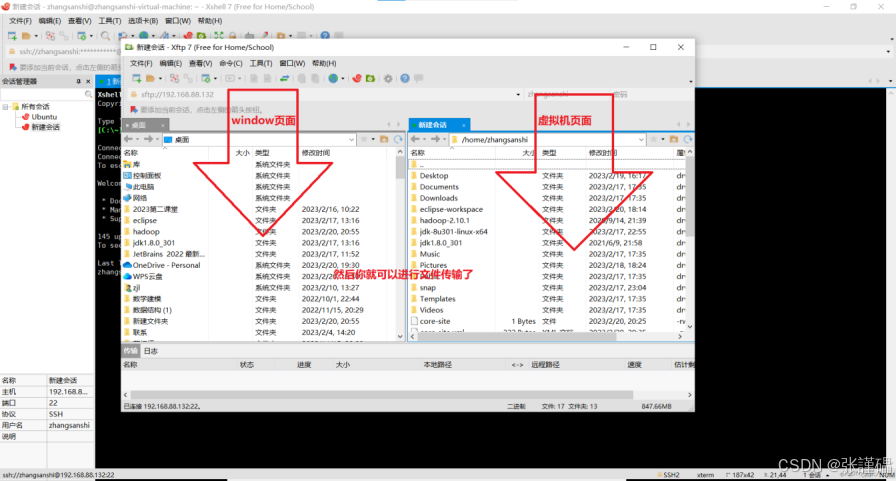Select the Downloads folder in remote pane
The image size is (896, 481).
tap(438, 198)
